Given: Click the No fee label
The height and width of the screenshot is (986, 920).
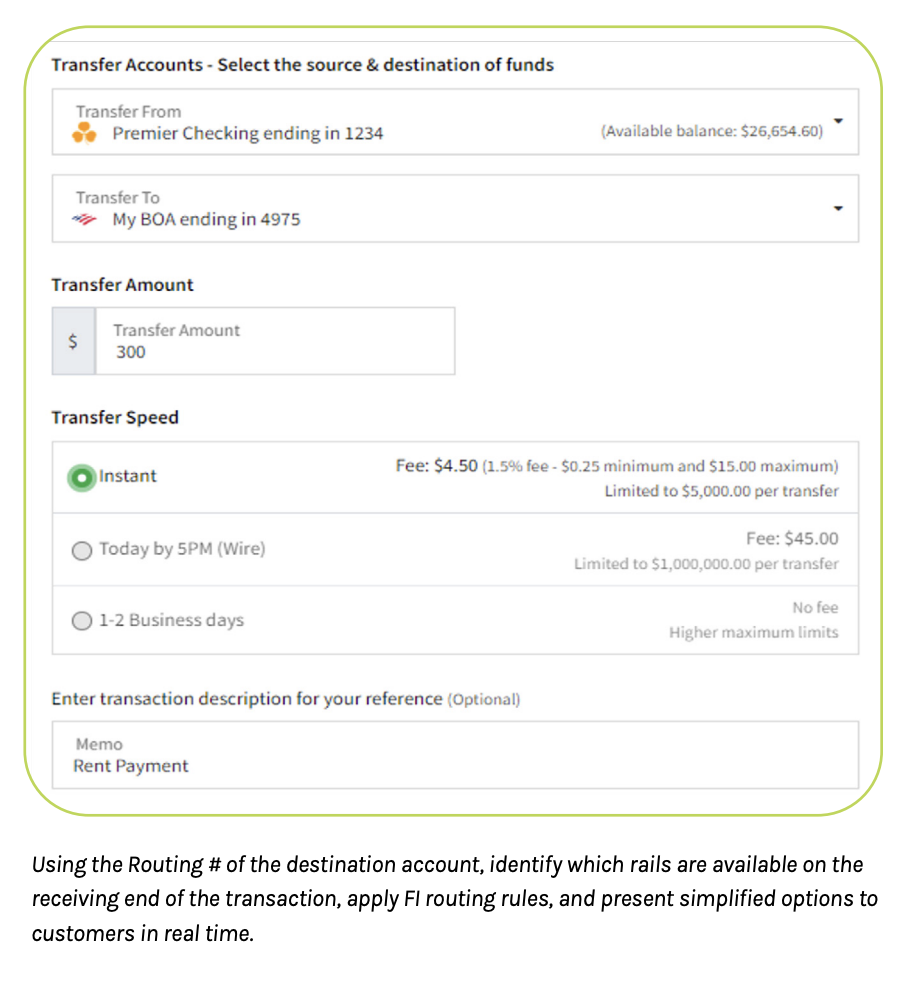Looking at the screenshot, I should point(815,607).
